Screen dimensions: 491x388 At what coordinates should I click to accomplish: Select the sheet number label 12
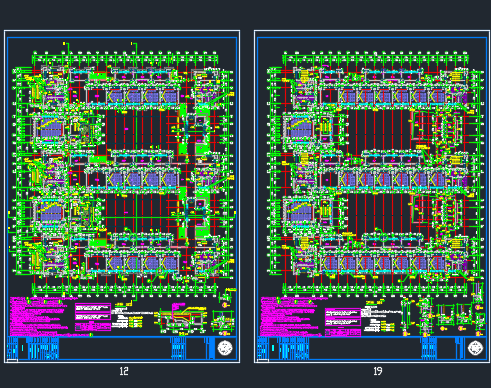(x=124, y=371)
